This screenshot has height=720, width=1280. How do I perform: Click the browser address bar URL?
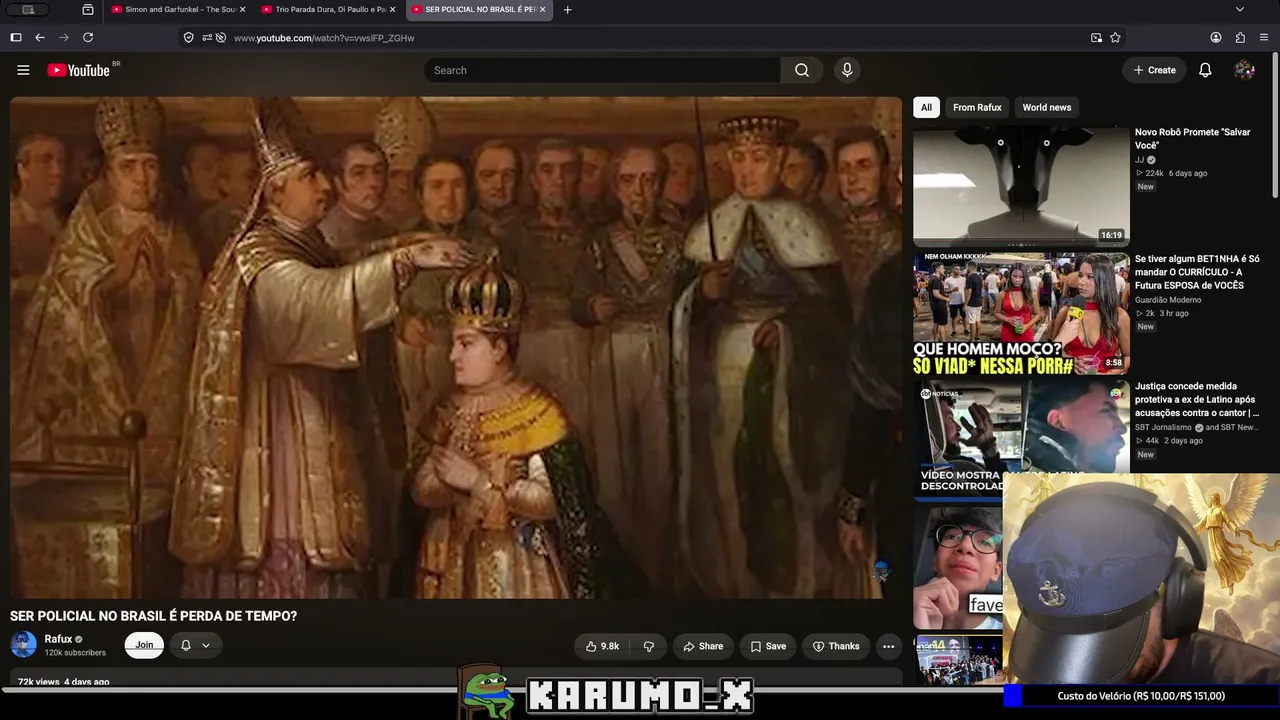(x=324, y=38)
